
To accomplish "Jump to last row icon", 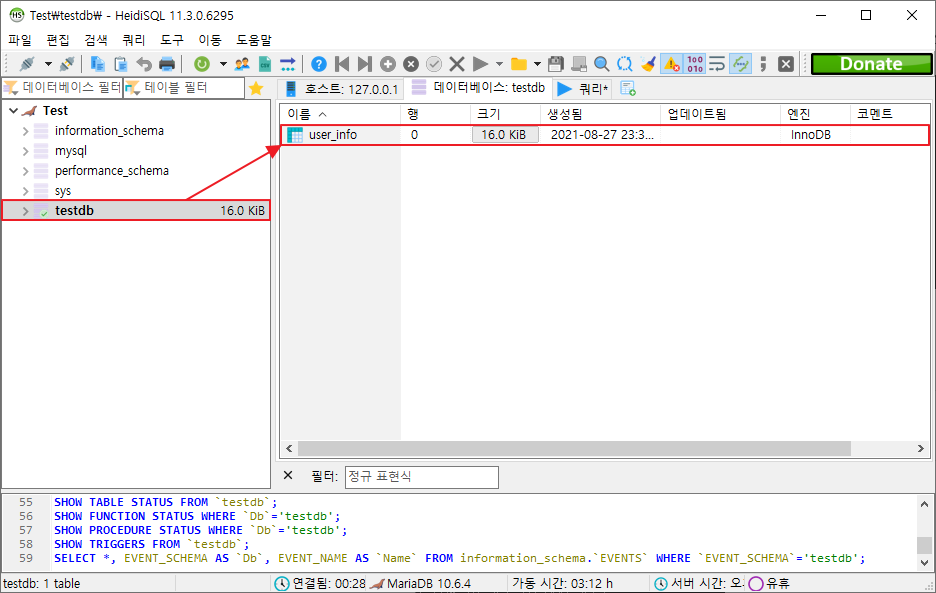I will click(x=365, y=64).
